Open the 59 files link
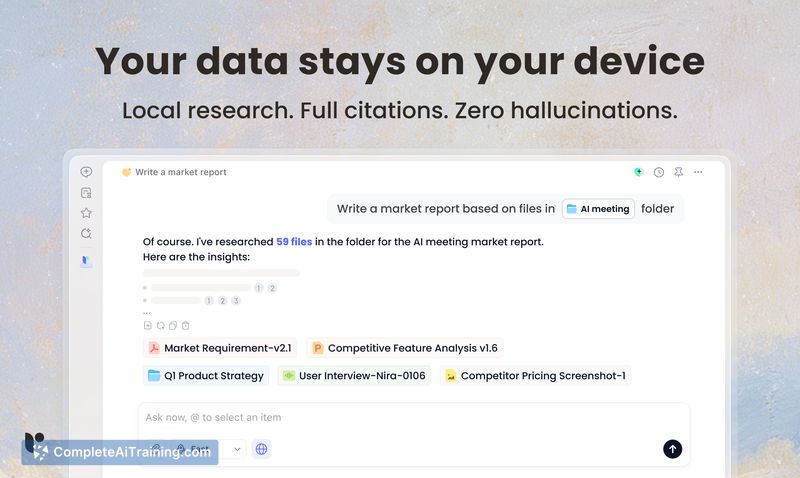800x478 pixels. tap(294, 242)
